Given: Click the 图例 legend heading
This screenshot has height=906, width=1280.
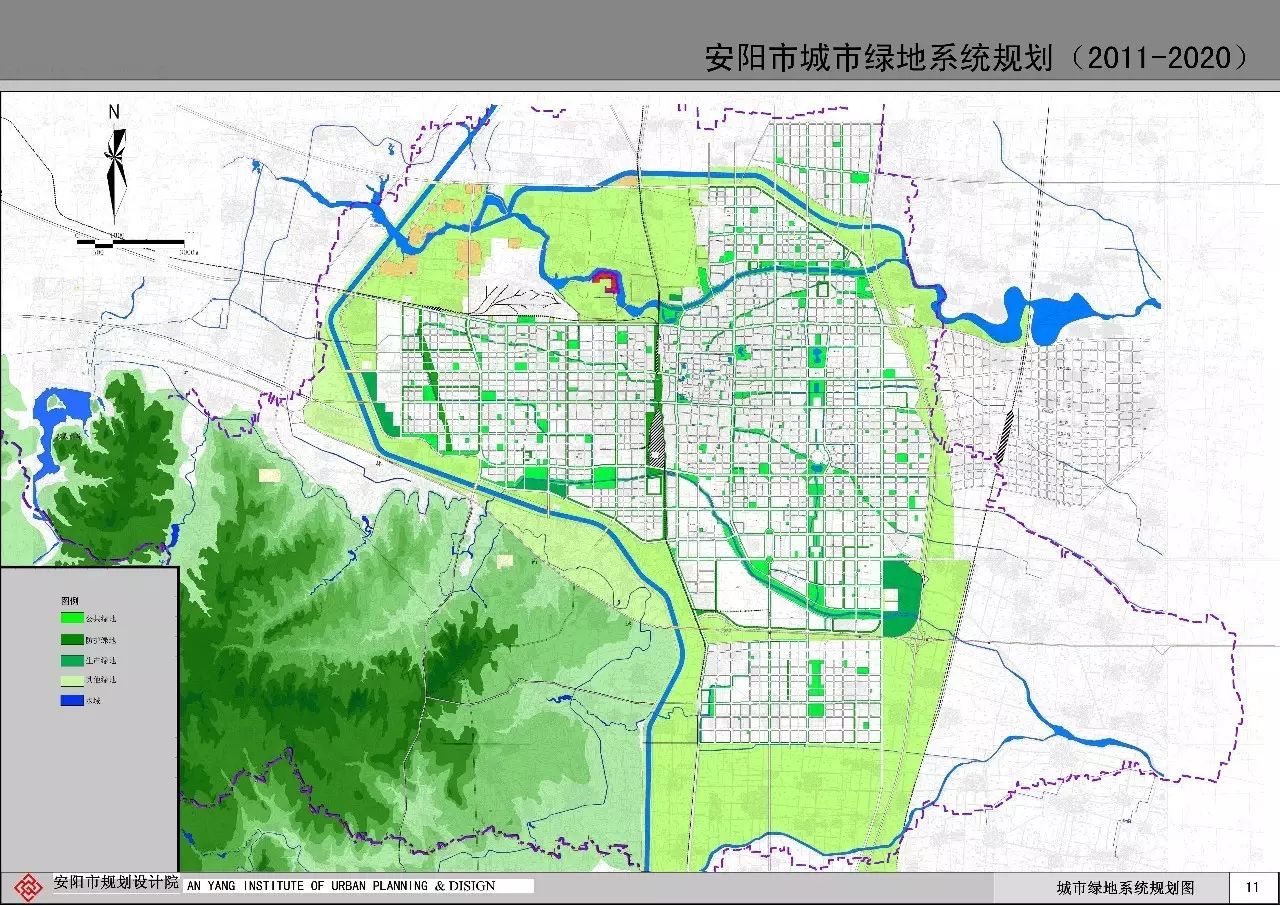Looking at the screenshot, I should 70,601.
